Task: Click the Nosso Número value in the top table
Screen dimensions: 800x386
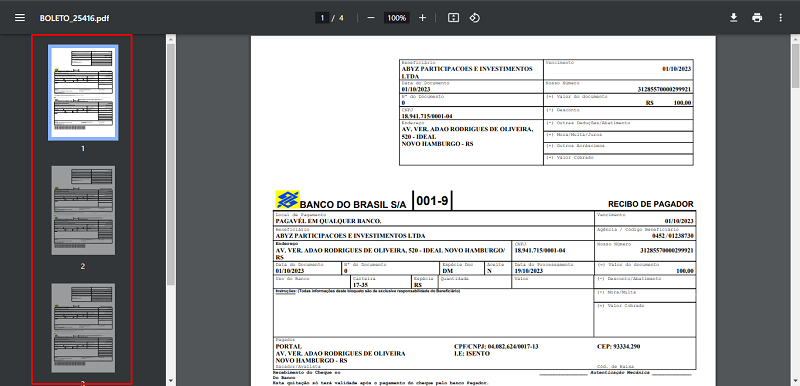Action: [664, 89]
